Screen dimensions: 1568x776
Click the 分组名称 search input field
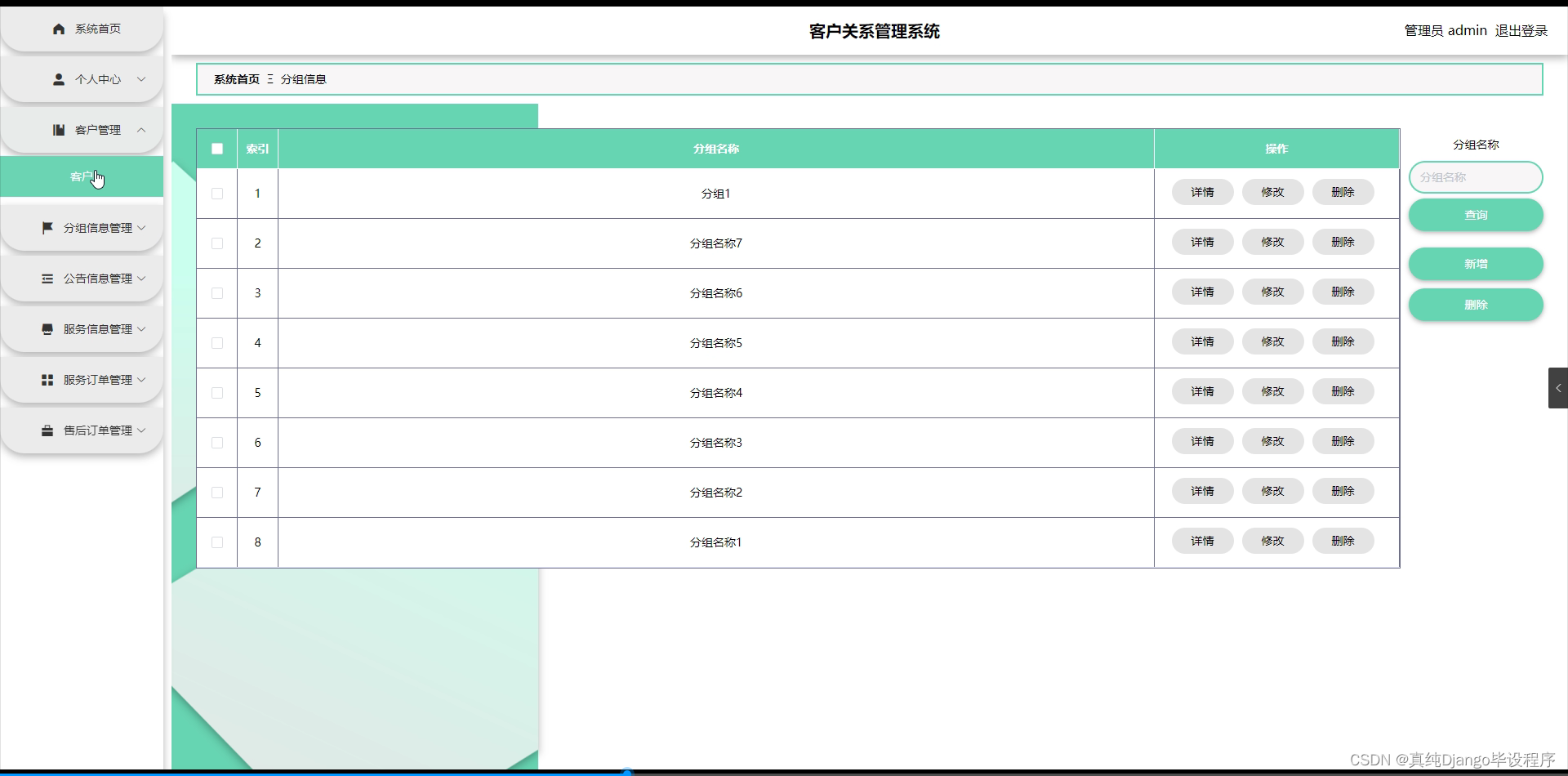1476,177
